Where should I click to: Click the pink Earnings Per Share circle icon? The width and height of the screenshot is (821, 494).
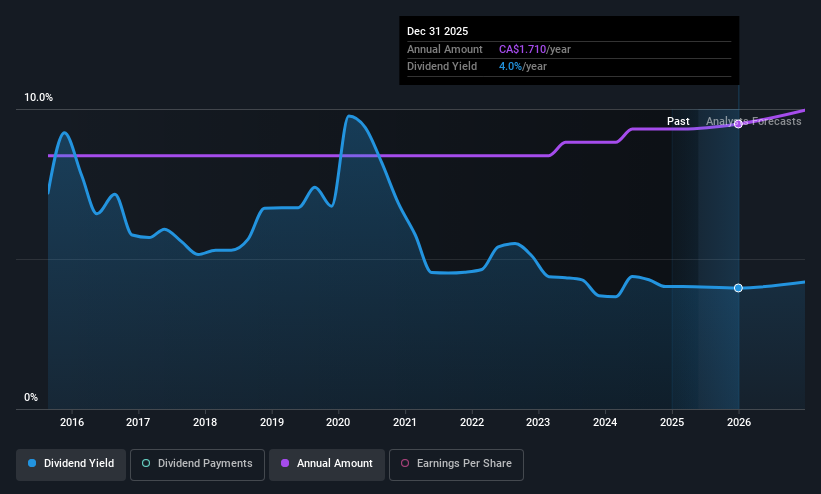tap(405, 463)
